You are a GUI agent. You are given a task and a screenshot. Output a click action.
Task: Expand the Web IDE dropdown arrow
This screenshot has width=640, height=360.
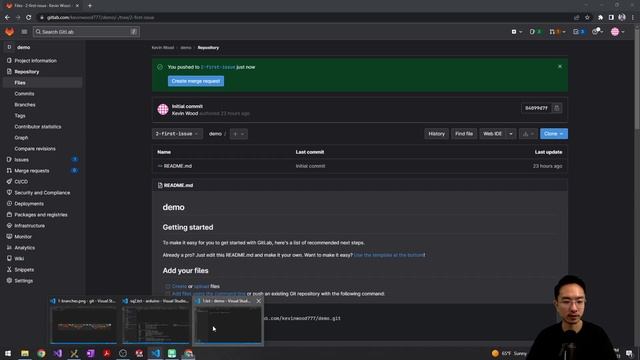point(511,134)
